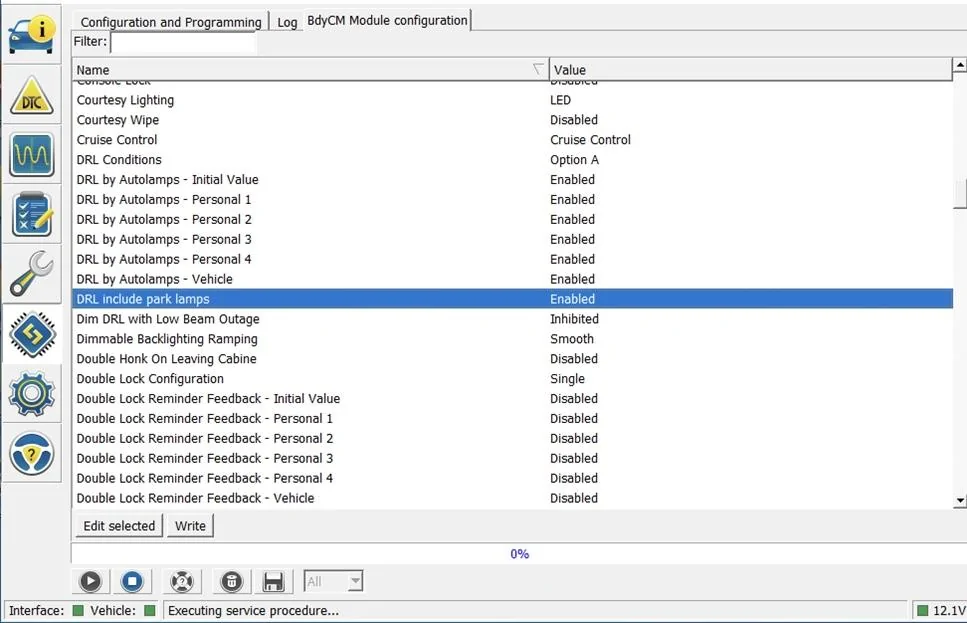Image resolution: width=967 pixels, height=623 pixels.
Task: Open the wrench service procedures section
Action: pos(31,274)
